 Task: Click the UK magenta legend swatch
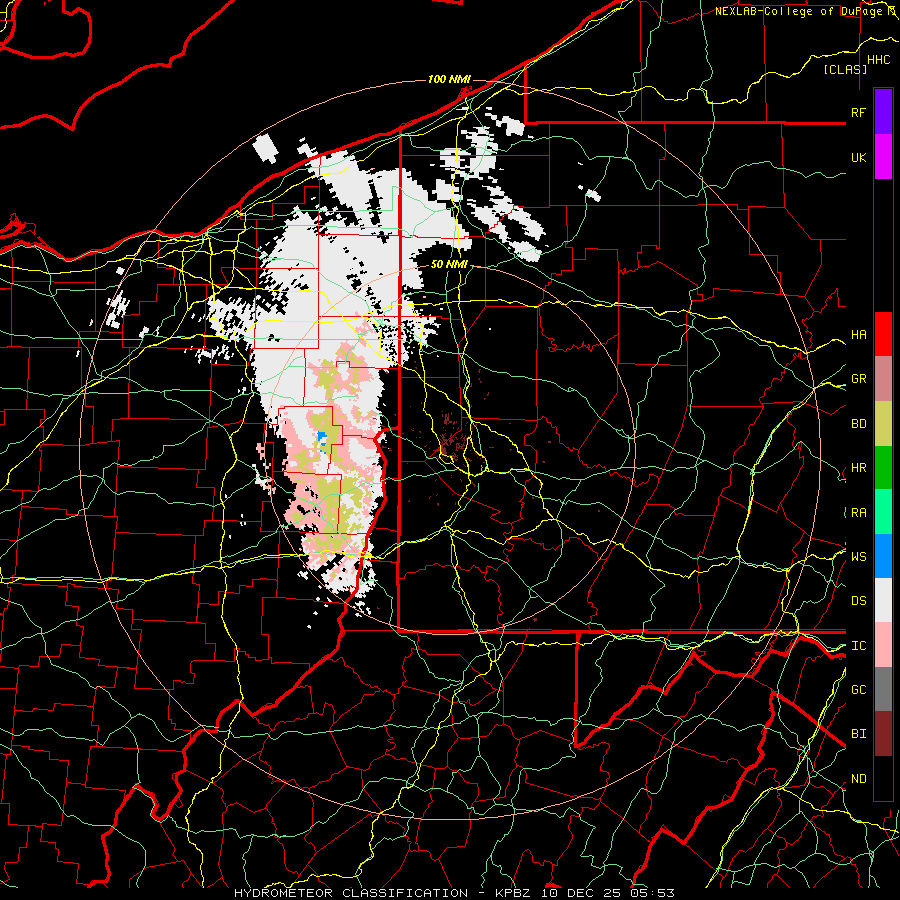point(883,157)
